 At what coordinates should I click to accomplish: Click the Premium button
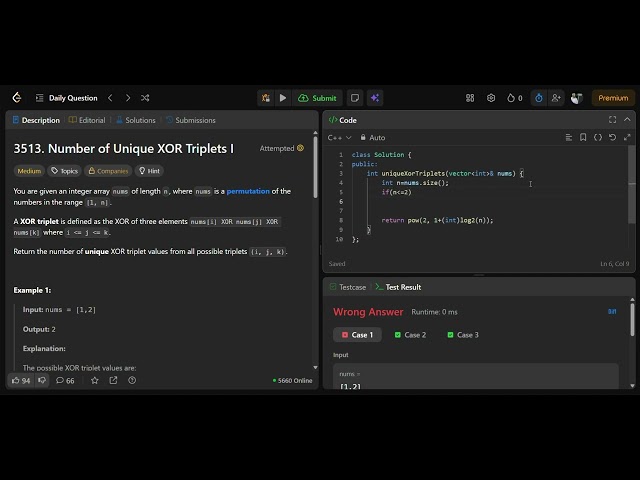(x=613, y=98)
